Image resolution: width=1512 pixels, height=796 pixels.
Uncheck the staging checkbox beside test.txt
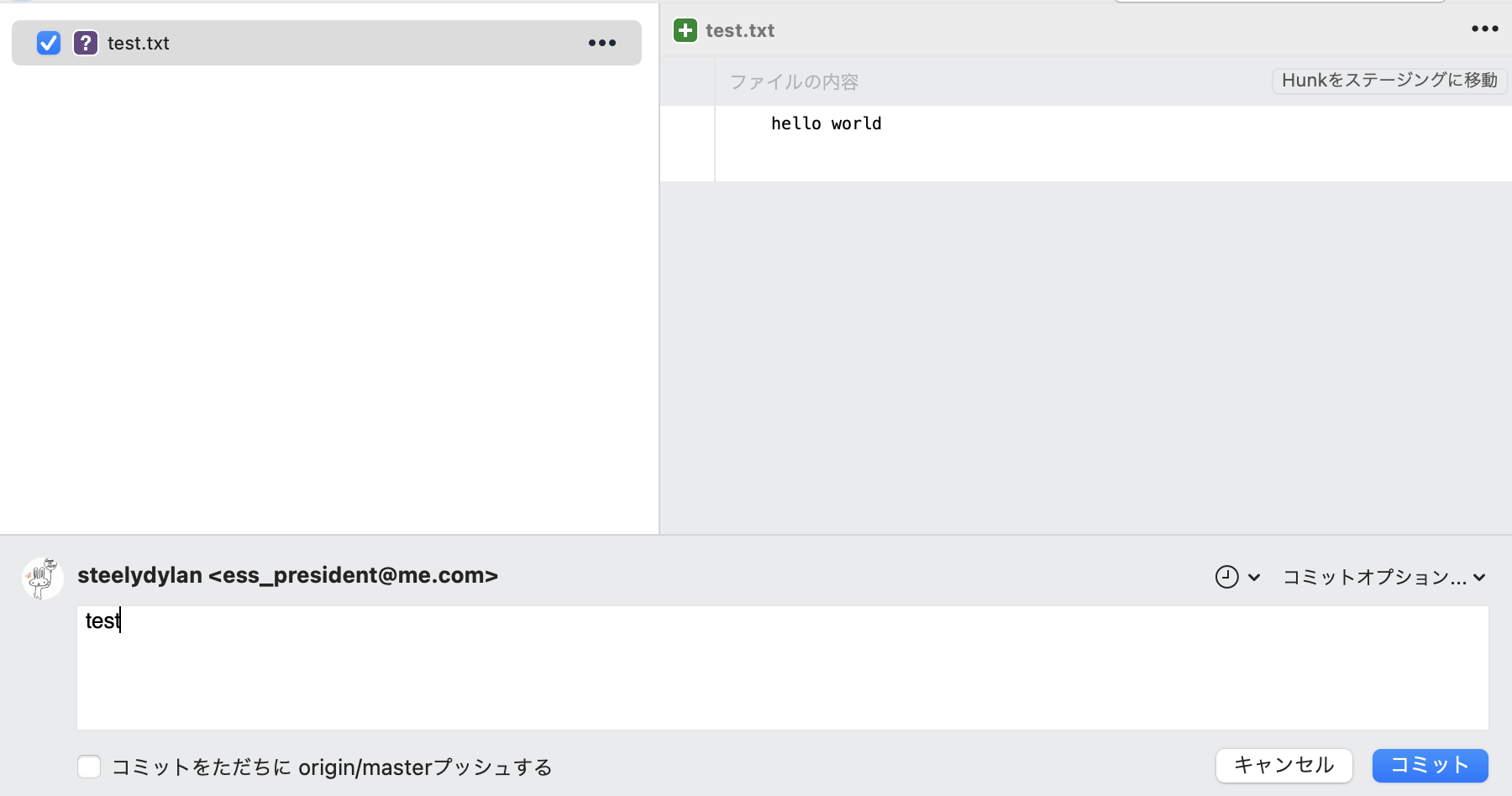48,43
